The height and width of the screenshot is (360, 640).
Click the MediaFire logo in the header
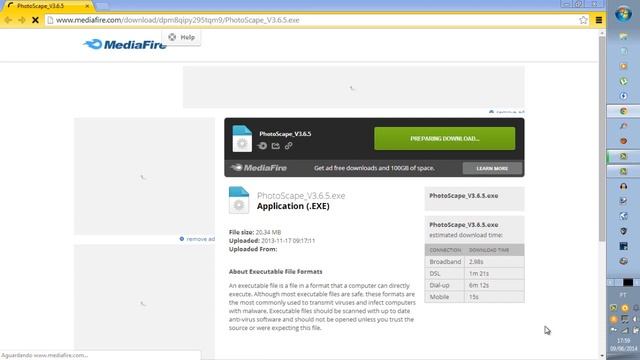pyautogui.click(x=124, y=44)
